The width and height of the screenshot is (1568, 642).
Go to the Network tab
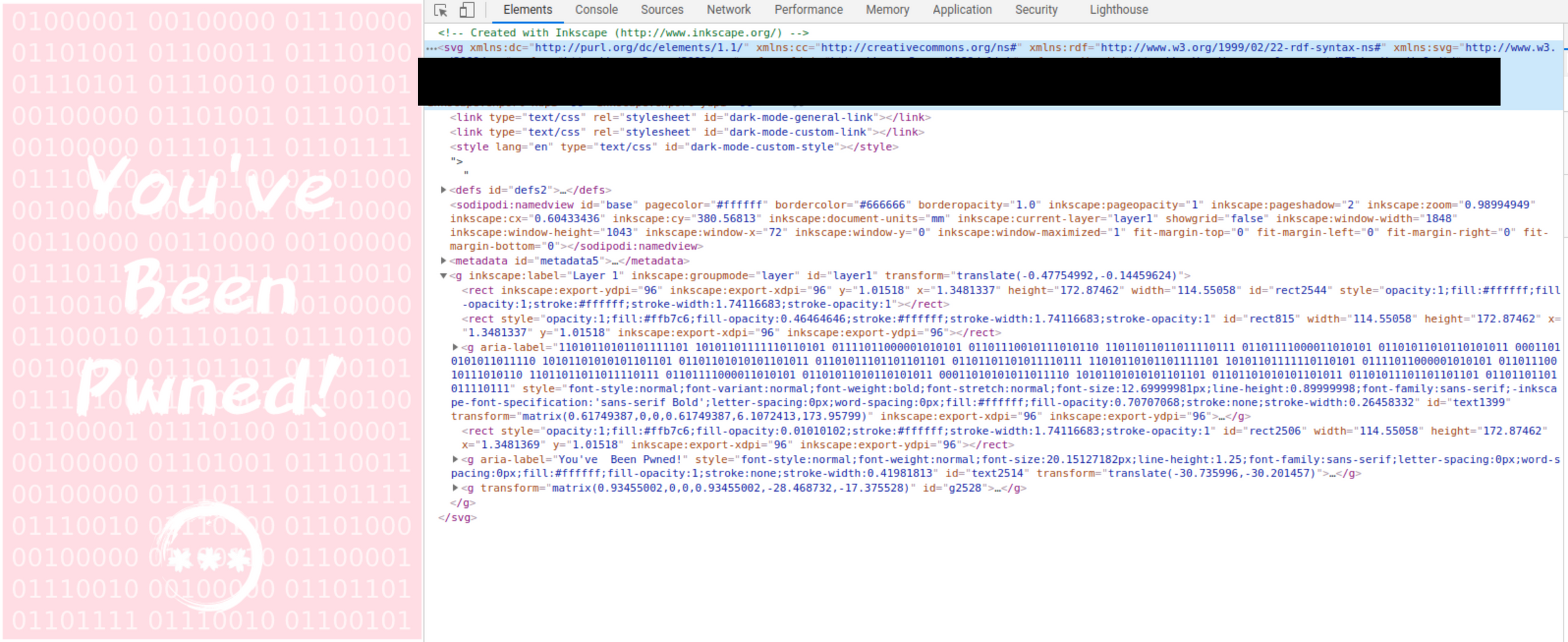[x=728, y=10]
